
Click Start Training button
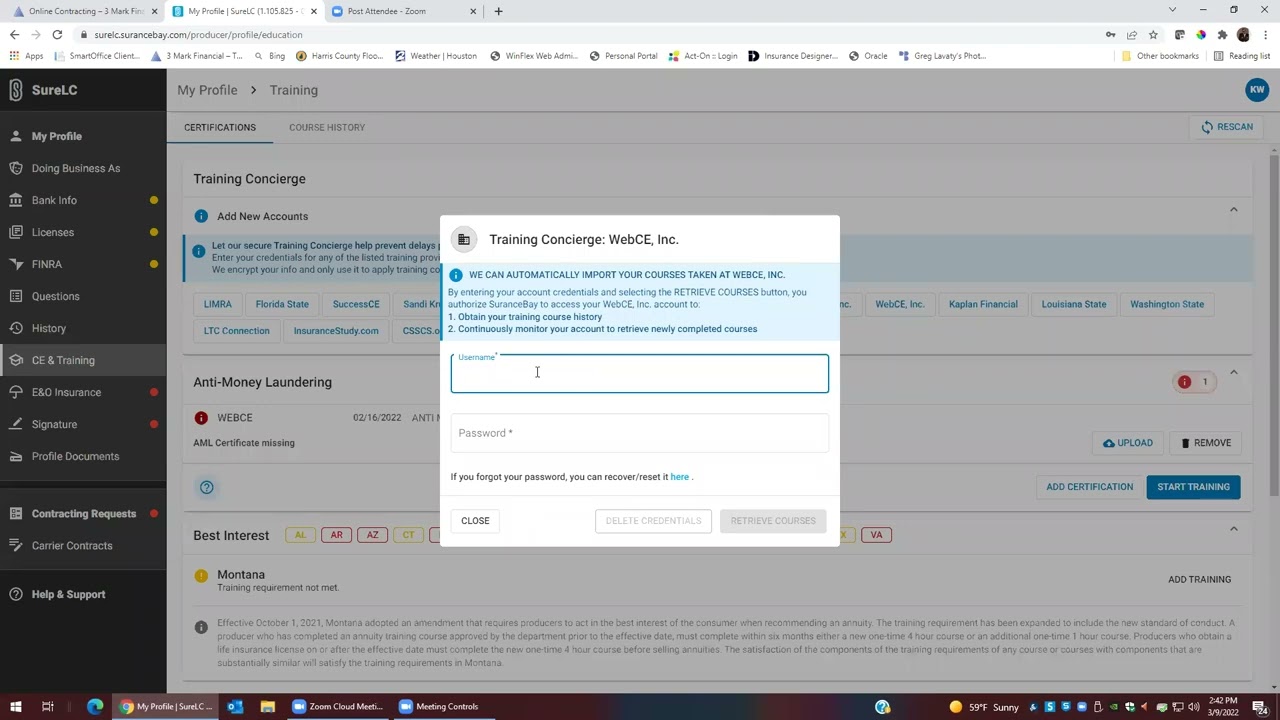(1193, 487)
